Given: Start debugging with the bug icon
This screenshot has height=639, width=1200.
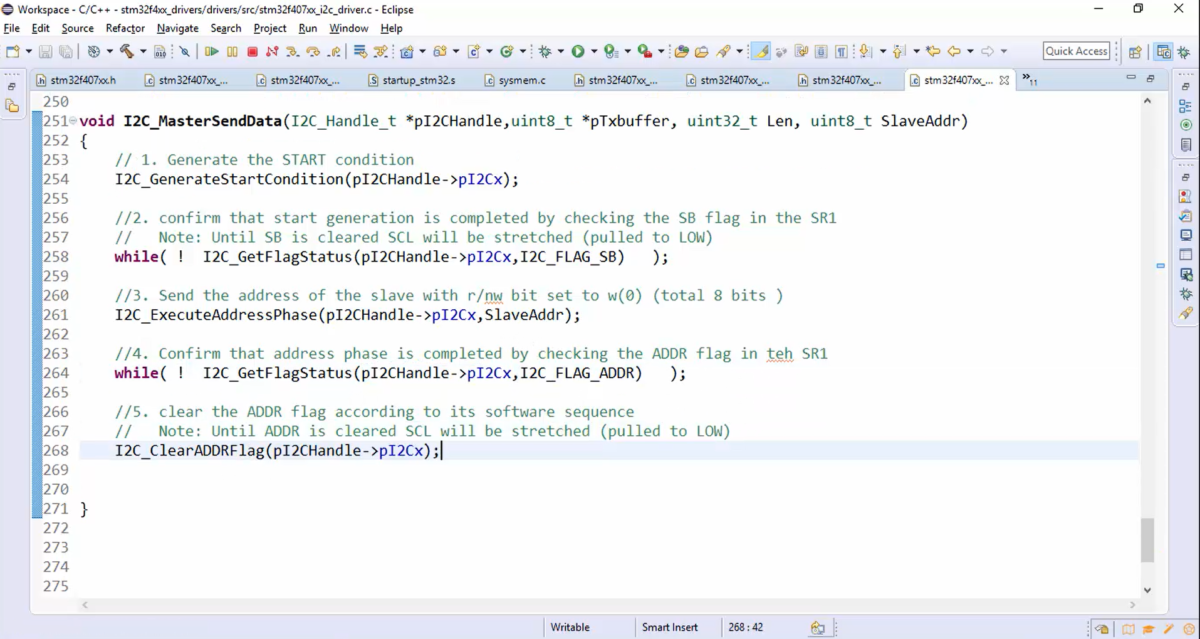Looking at the screenshot, I should click(544, 51).
